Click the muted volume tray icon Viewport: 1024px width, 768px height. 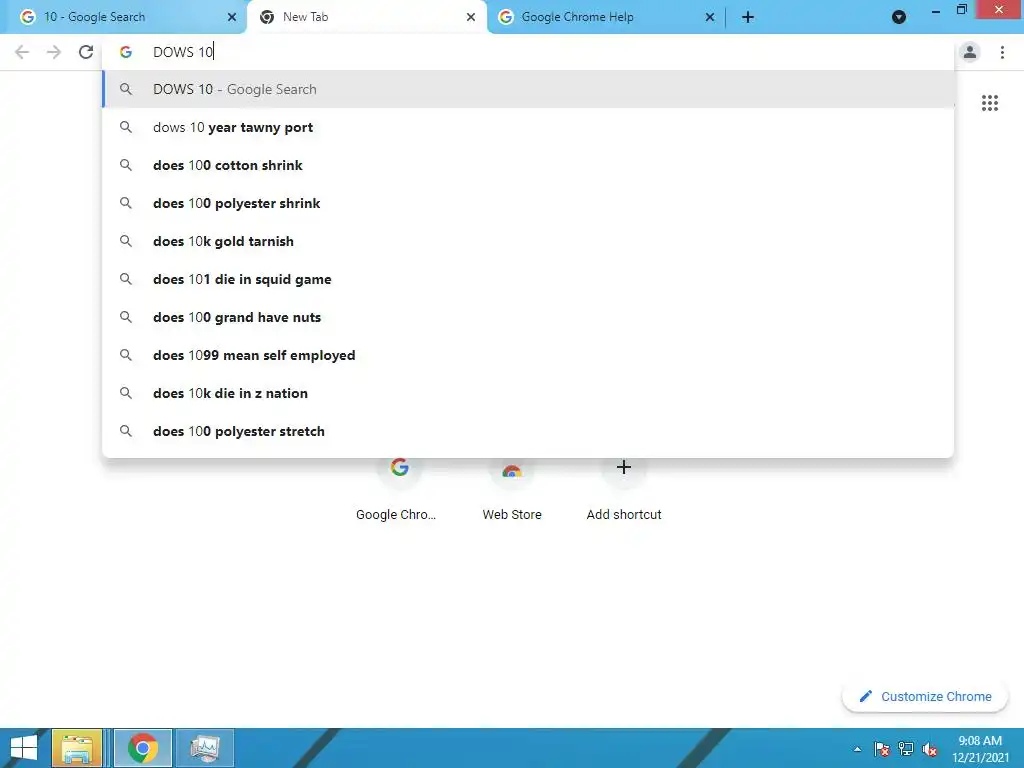point(930,749)
